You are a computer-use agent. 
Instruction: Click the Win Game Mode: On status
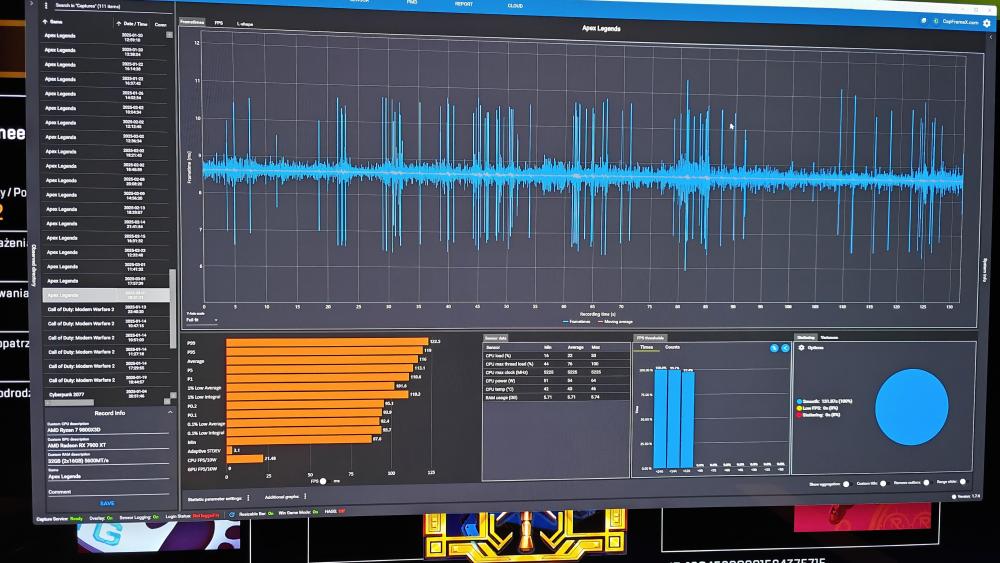point(298,513)
